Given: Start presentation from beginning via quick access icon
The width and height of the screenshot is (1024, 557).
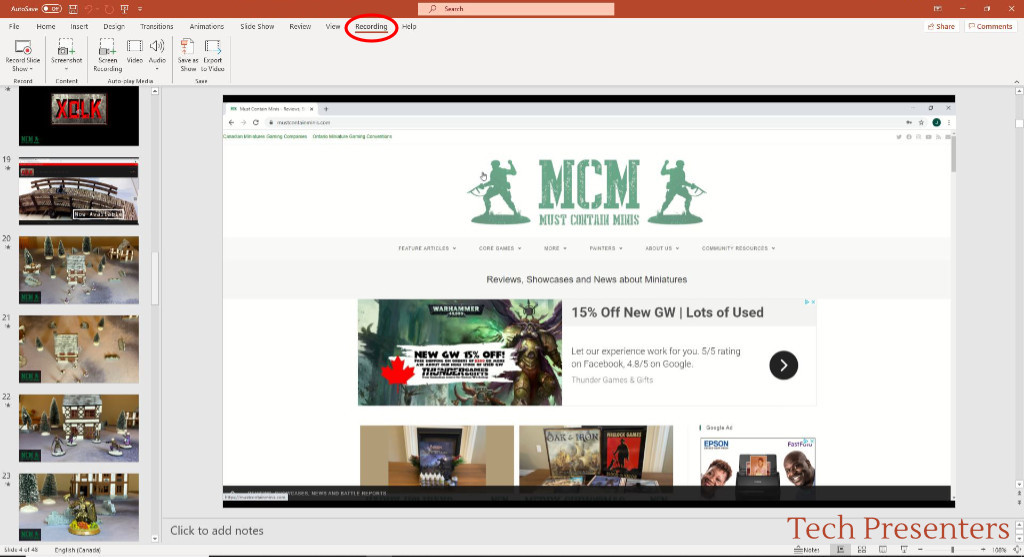Looking at the screenshot, I should click(x=125, y=8).
